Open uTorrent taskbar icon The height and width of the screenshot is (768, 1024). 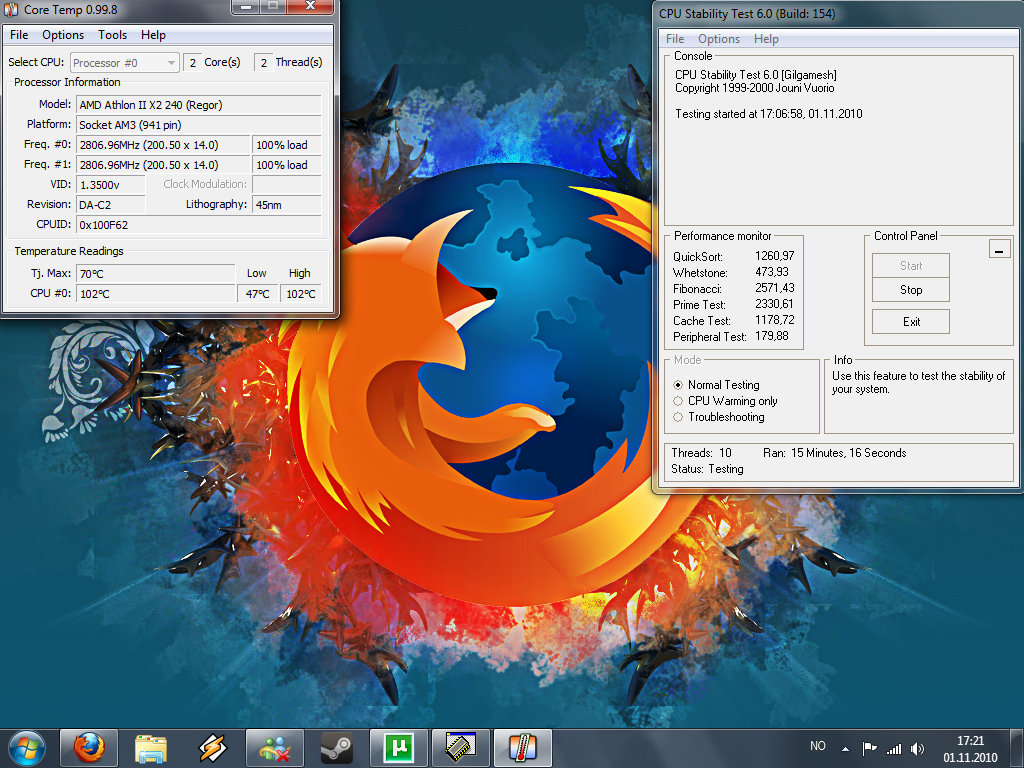pos(398,748)
